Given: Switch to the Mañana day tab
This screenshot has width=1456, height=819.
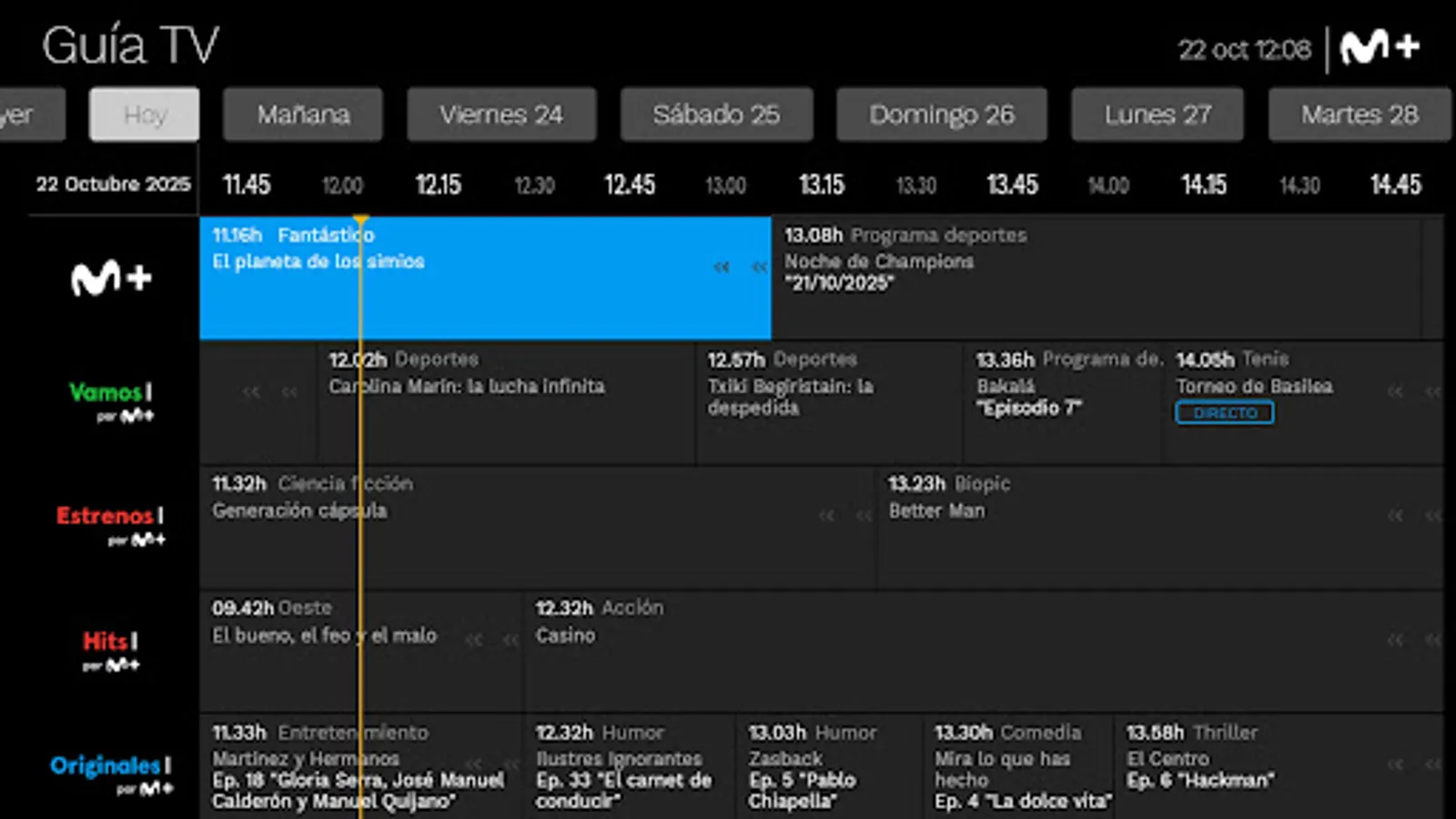Looking at the screenshot, I should [x=303, y=115].
